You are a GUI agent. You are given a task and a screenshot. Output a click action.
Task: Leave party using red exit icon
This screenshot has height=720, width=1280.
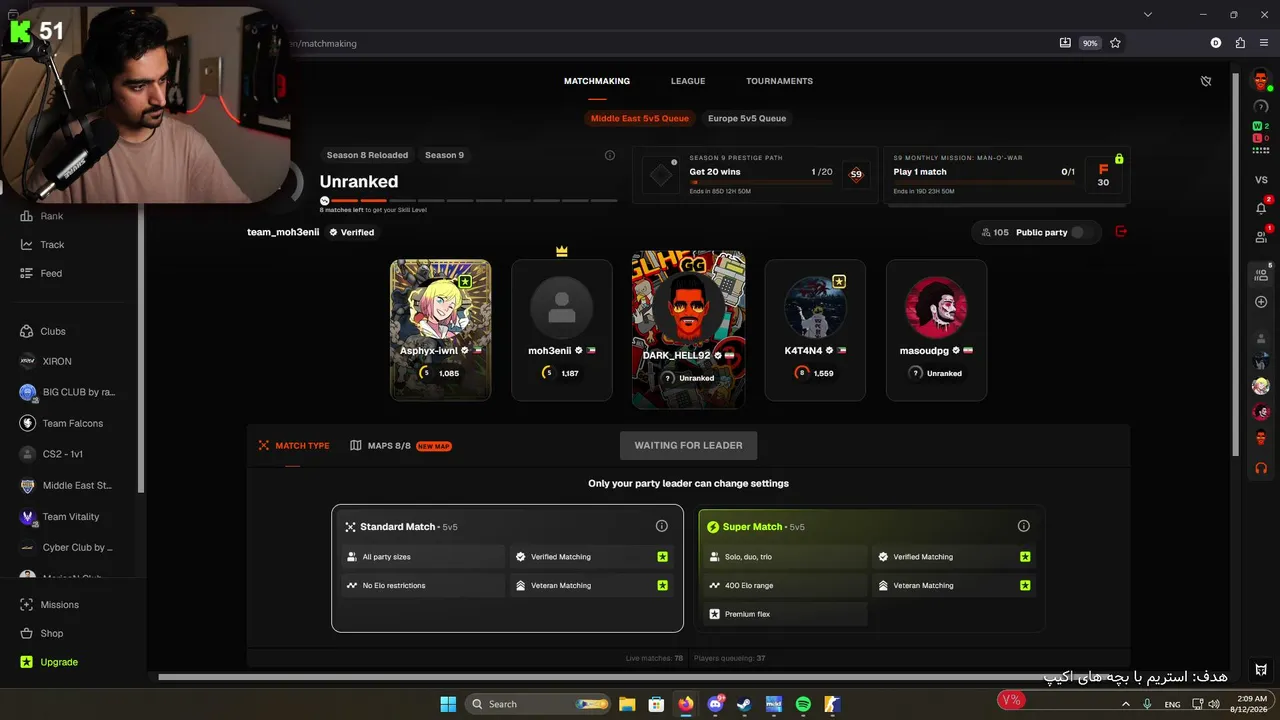click(x=1121, y=232)
